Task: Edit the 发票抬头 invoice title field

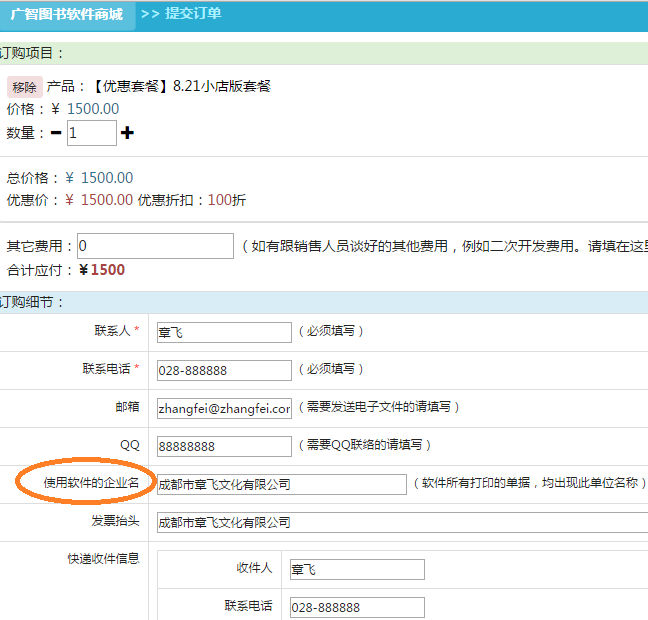Action: click(403, 522)
